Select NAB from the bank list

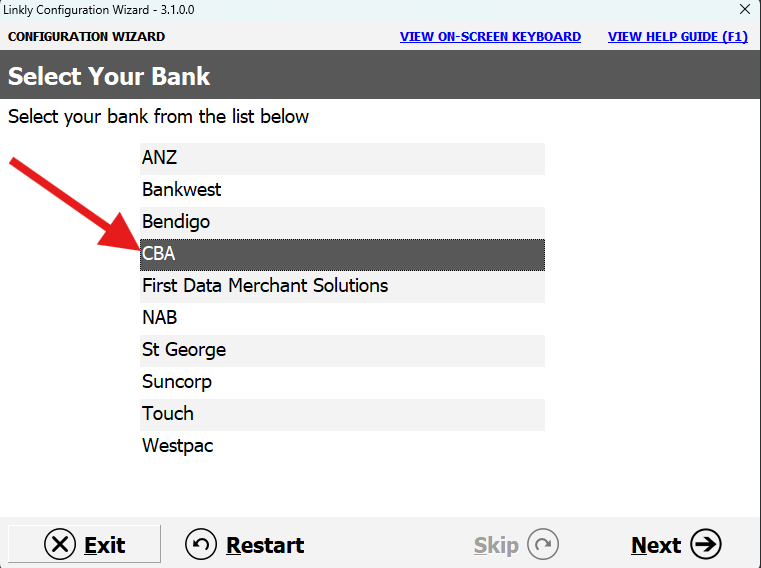pyautogui.click(x=342, y=318)
